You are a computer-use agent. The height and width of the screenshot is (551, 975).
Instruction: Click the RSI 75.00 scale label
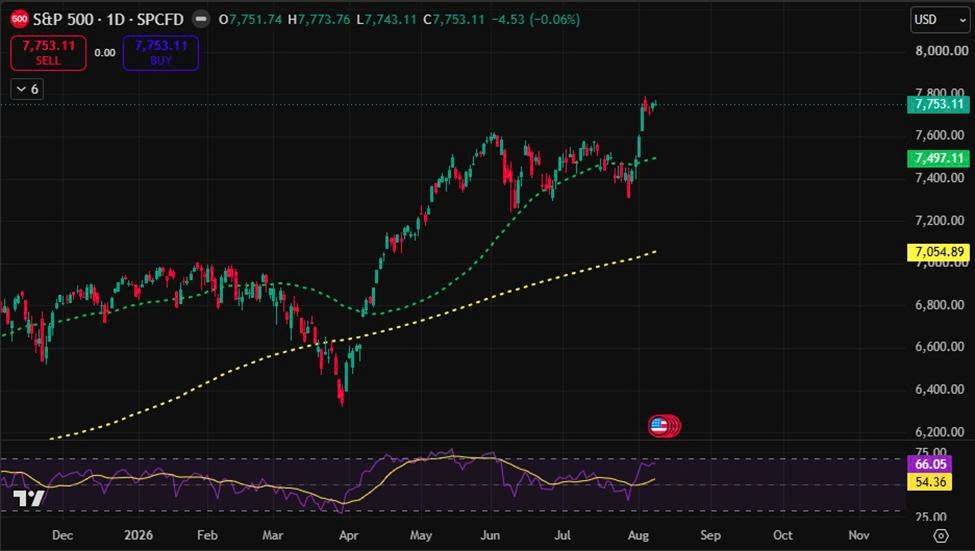click(931, 451)
